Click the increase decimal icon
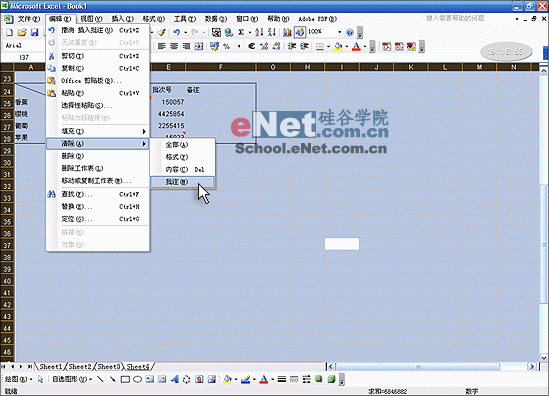Image resolution: width=549 pixels, height=396 pixels. point(264,46)
